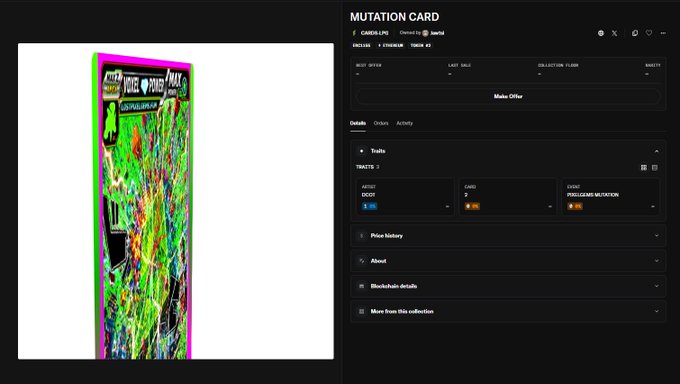The image size is (680, 384).
Task: Click the orange rarity badge on Event
Action: [x=575, y=206]
